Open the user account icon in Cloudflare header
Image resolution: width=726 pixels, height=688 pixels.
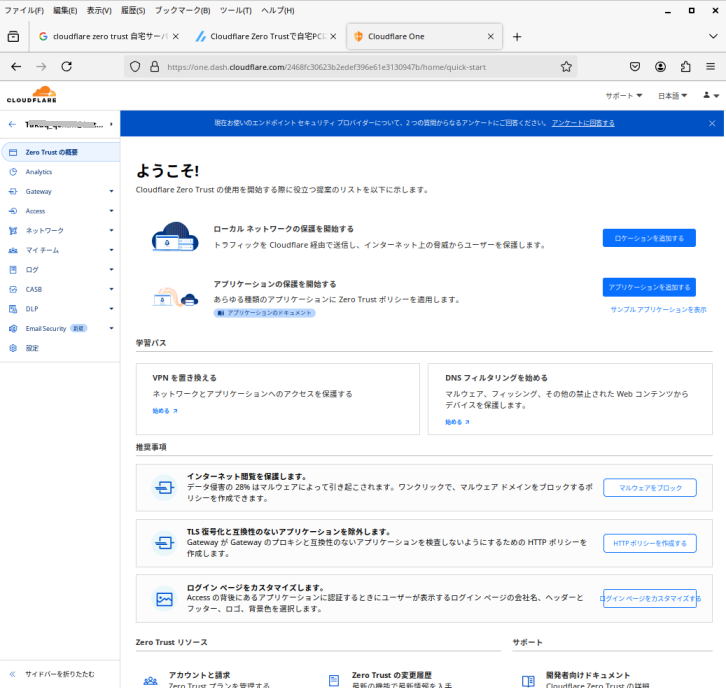(711, 95)
